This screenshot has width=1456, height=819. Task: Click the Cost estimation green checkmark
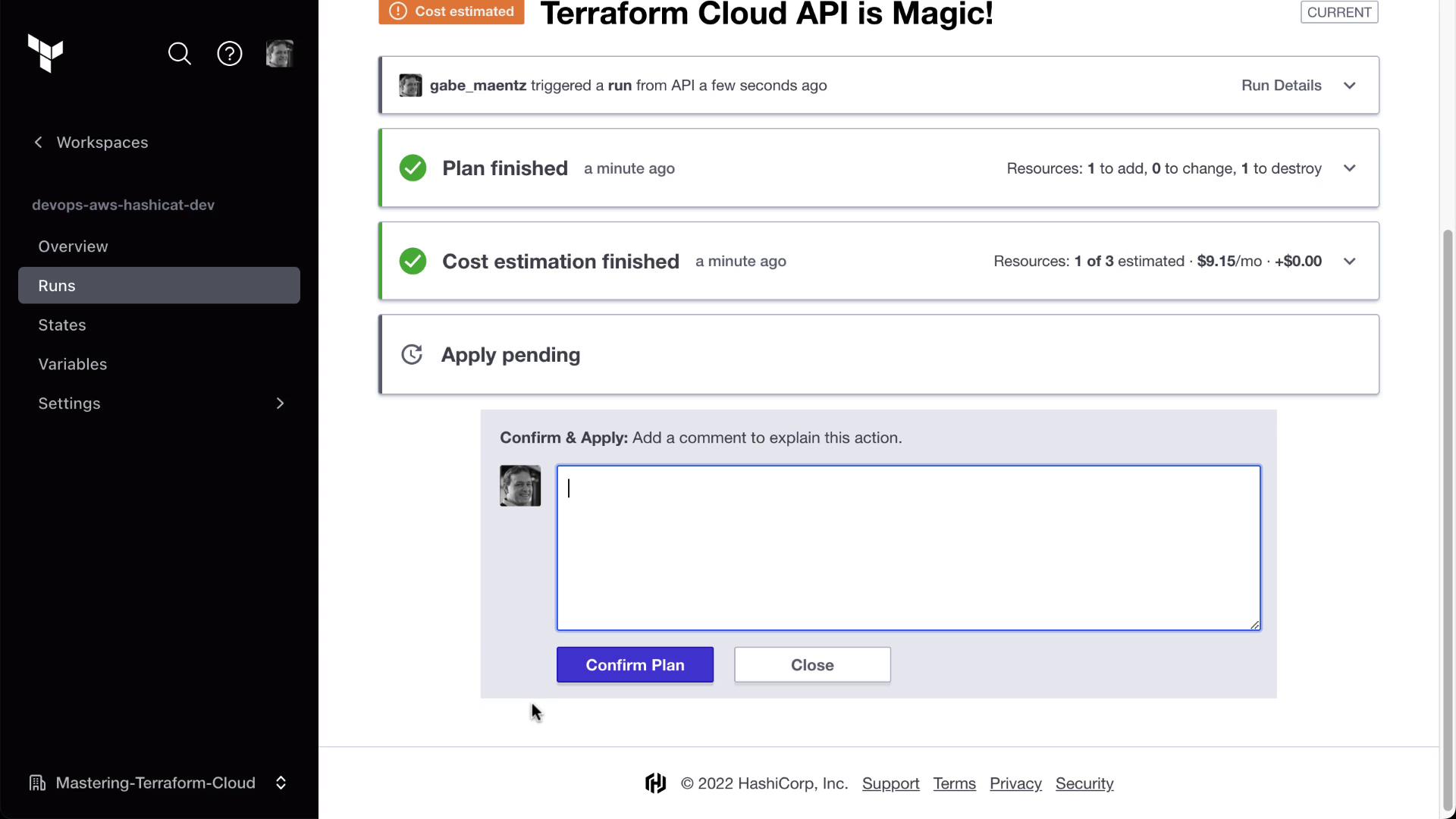coord(413,262)
